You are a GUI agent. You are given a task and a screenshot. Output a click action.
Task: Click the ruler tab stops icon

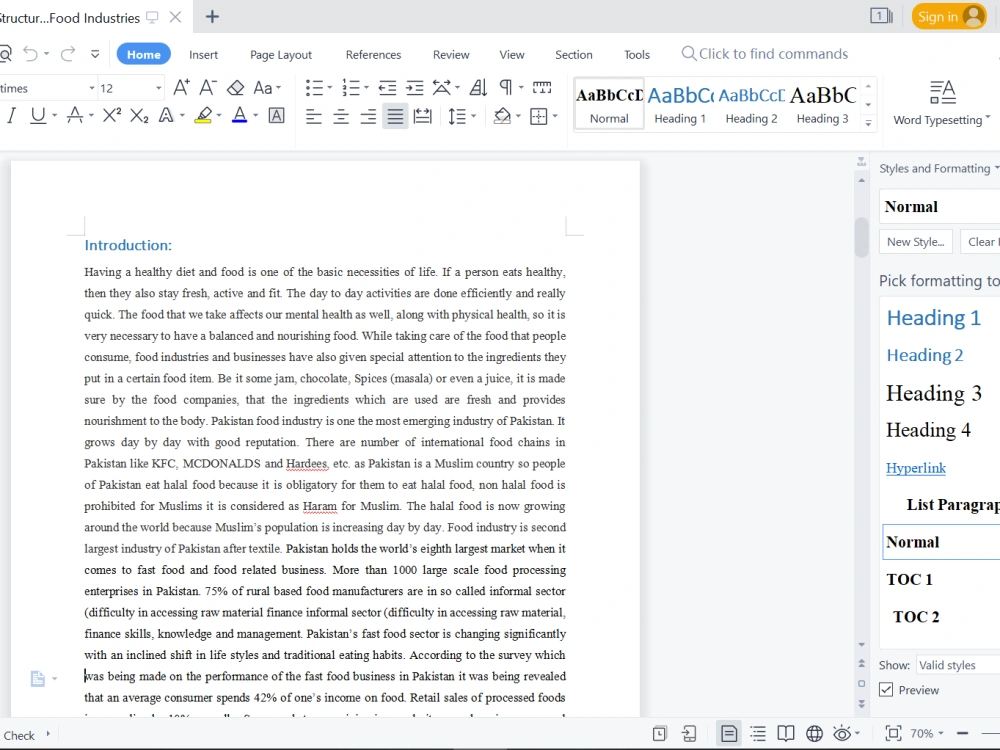pos(542,87)
